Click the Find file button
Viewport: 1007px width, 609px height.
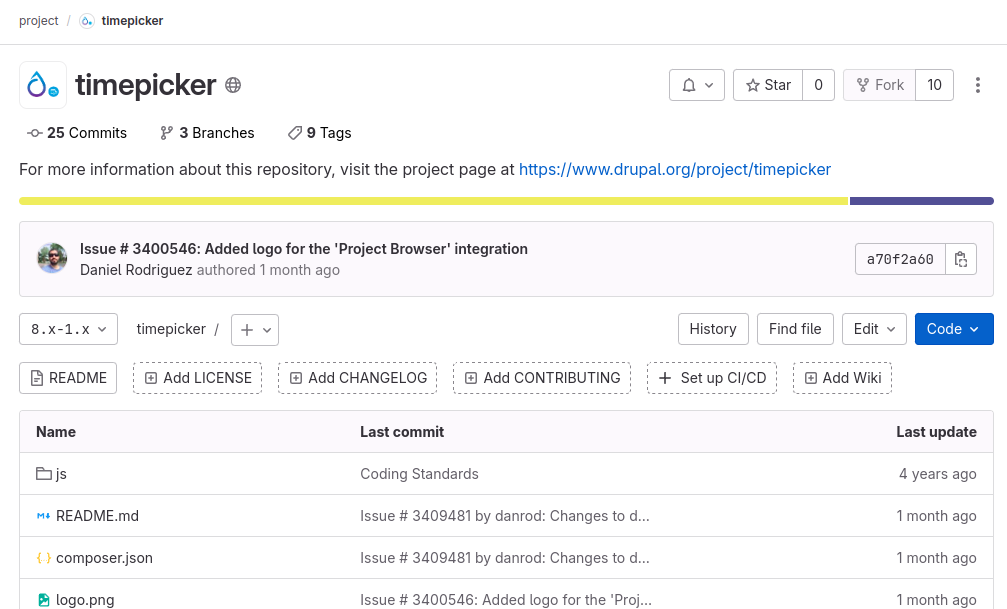(x=795, y=329)
